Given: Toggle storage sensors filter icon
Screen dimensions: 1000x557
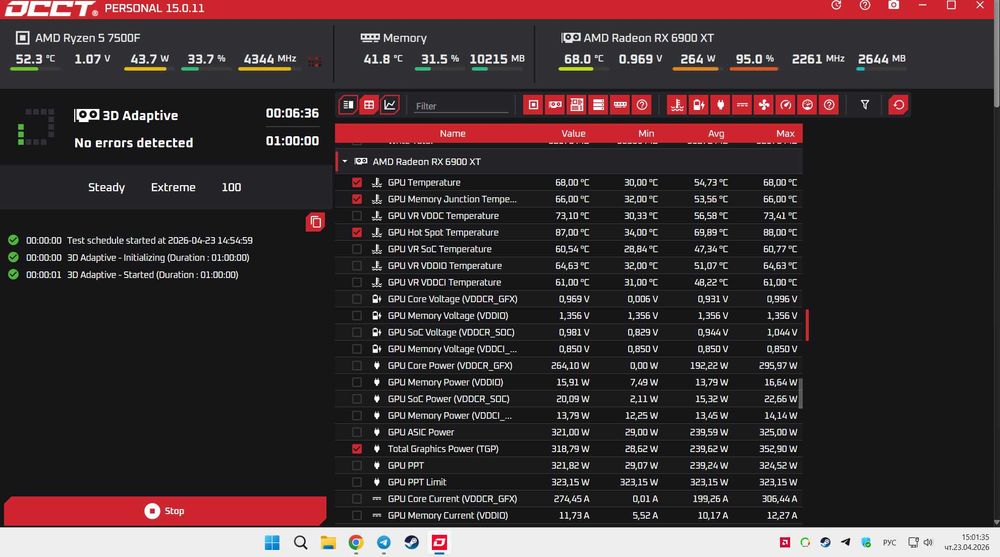Looking at the screenshot, I should (x=598, y=105).
